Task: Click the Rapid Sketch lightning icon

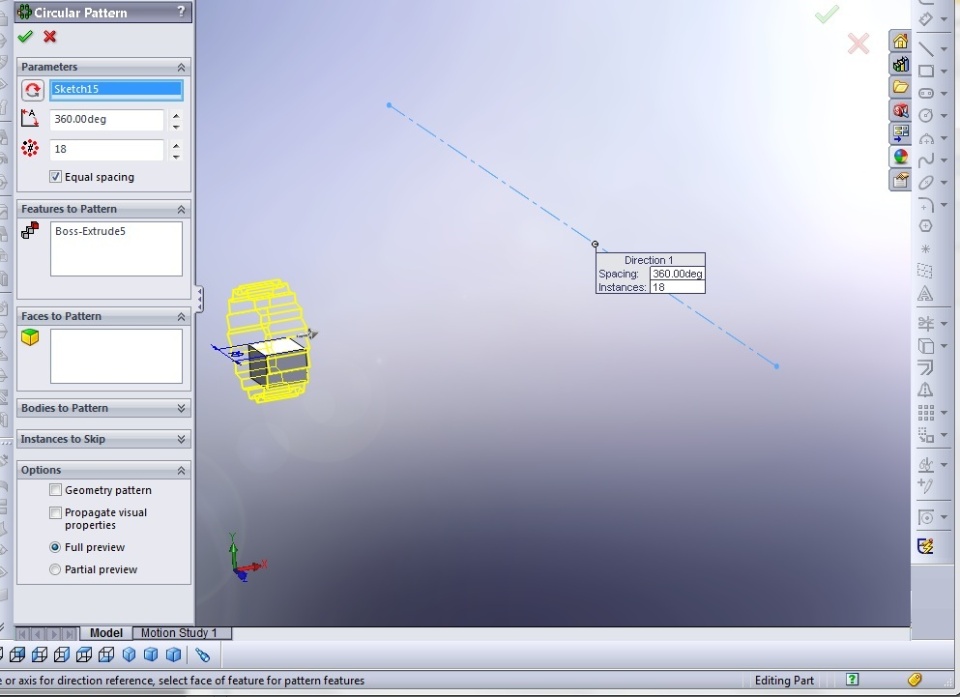Action: pos(926,545)
